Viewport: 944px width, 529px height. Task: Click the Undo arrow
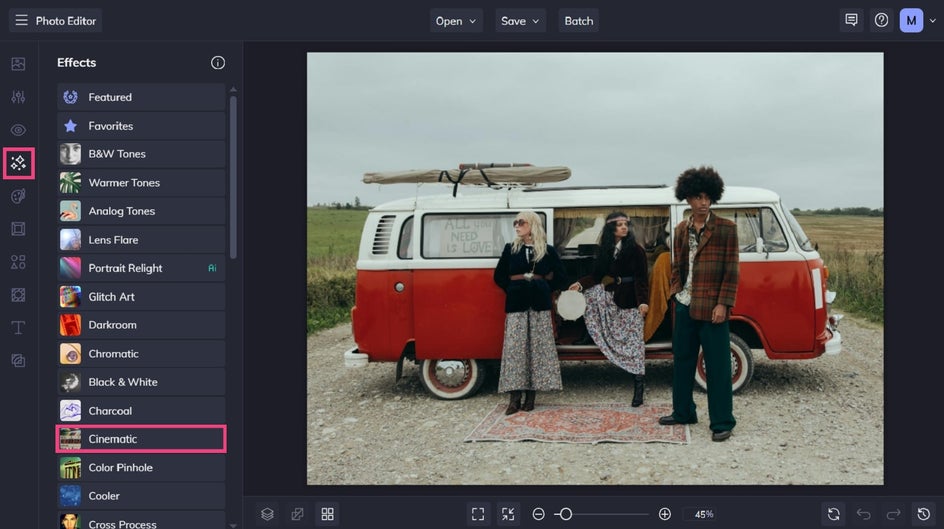[864, 514]
